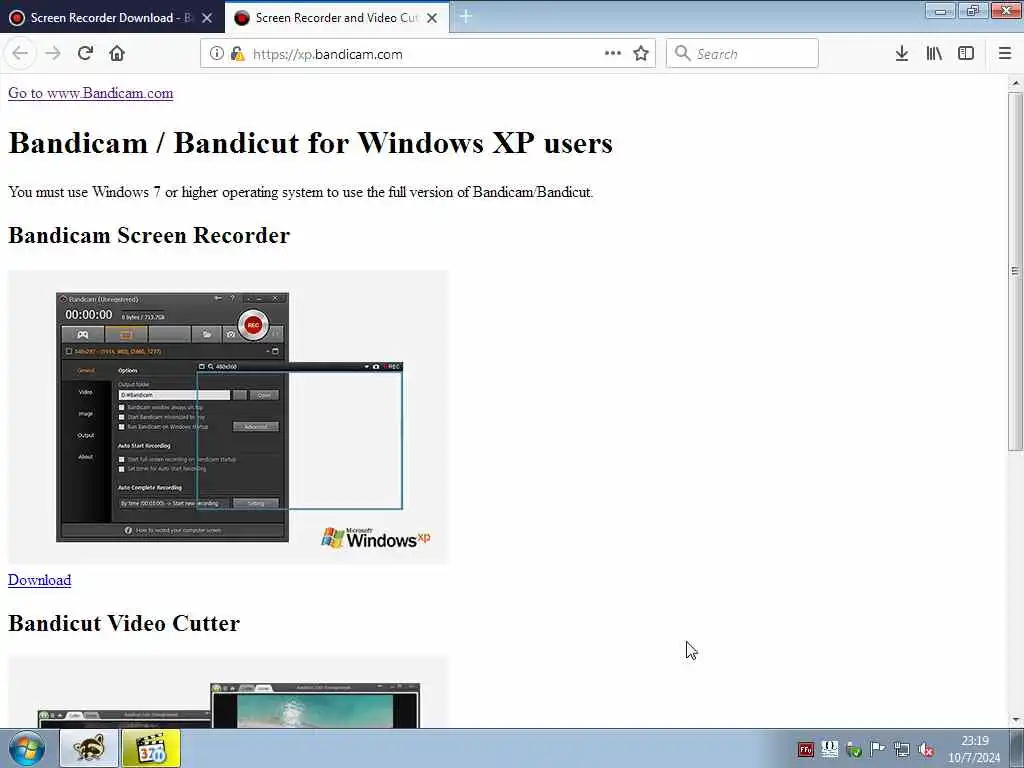Open the Firefox hamburger menu

click(x=1005, y=54)
